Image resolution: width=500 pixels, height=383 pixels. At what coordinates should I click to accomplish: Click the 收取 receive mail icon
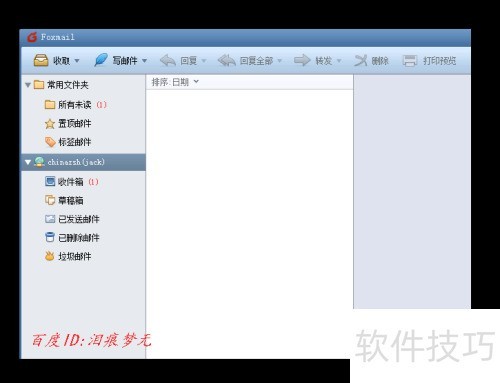41,60
